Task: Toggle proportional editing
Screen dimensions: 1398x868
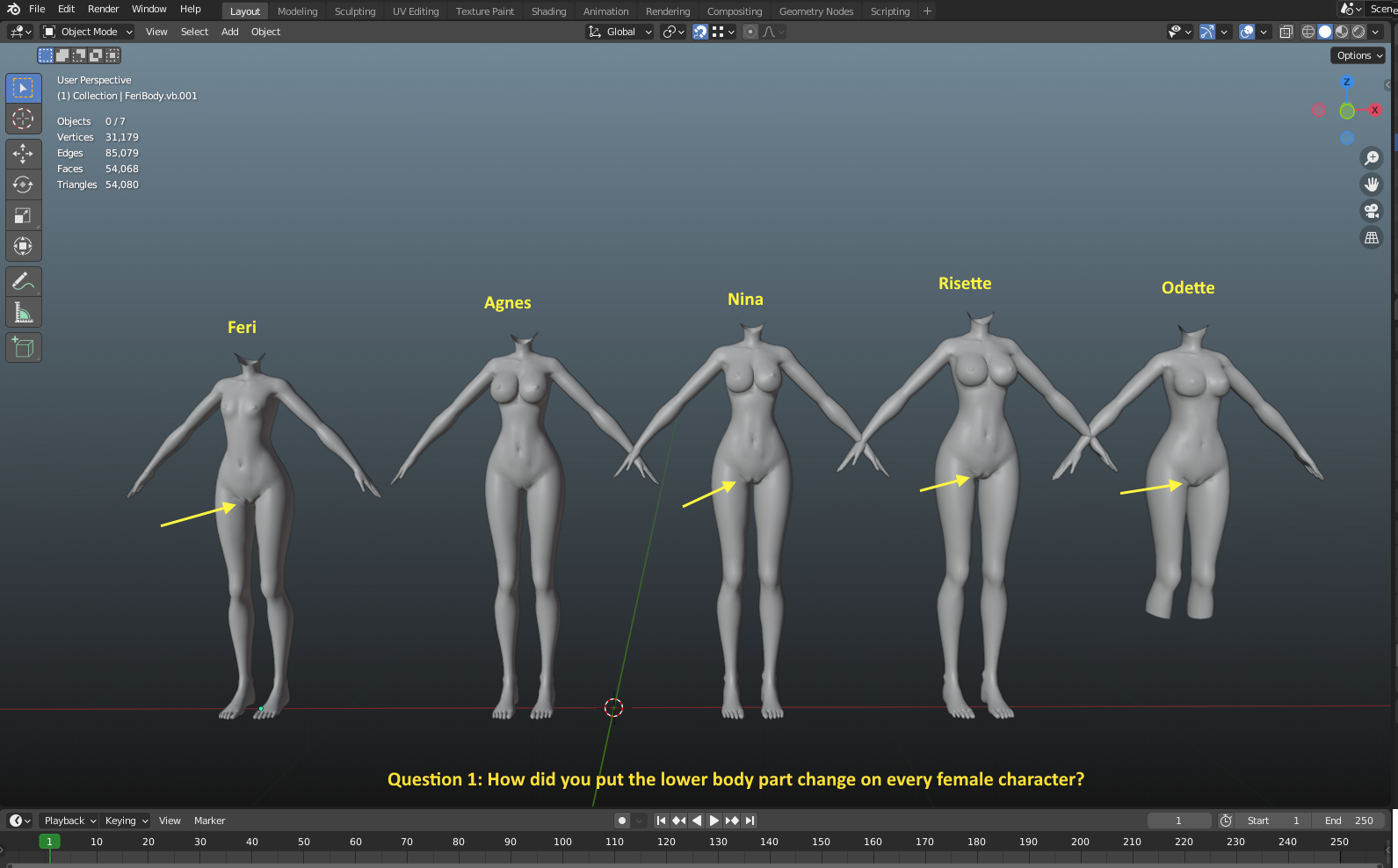Action: pos(750,32)
